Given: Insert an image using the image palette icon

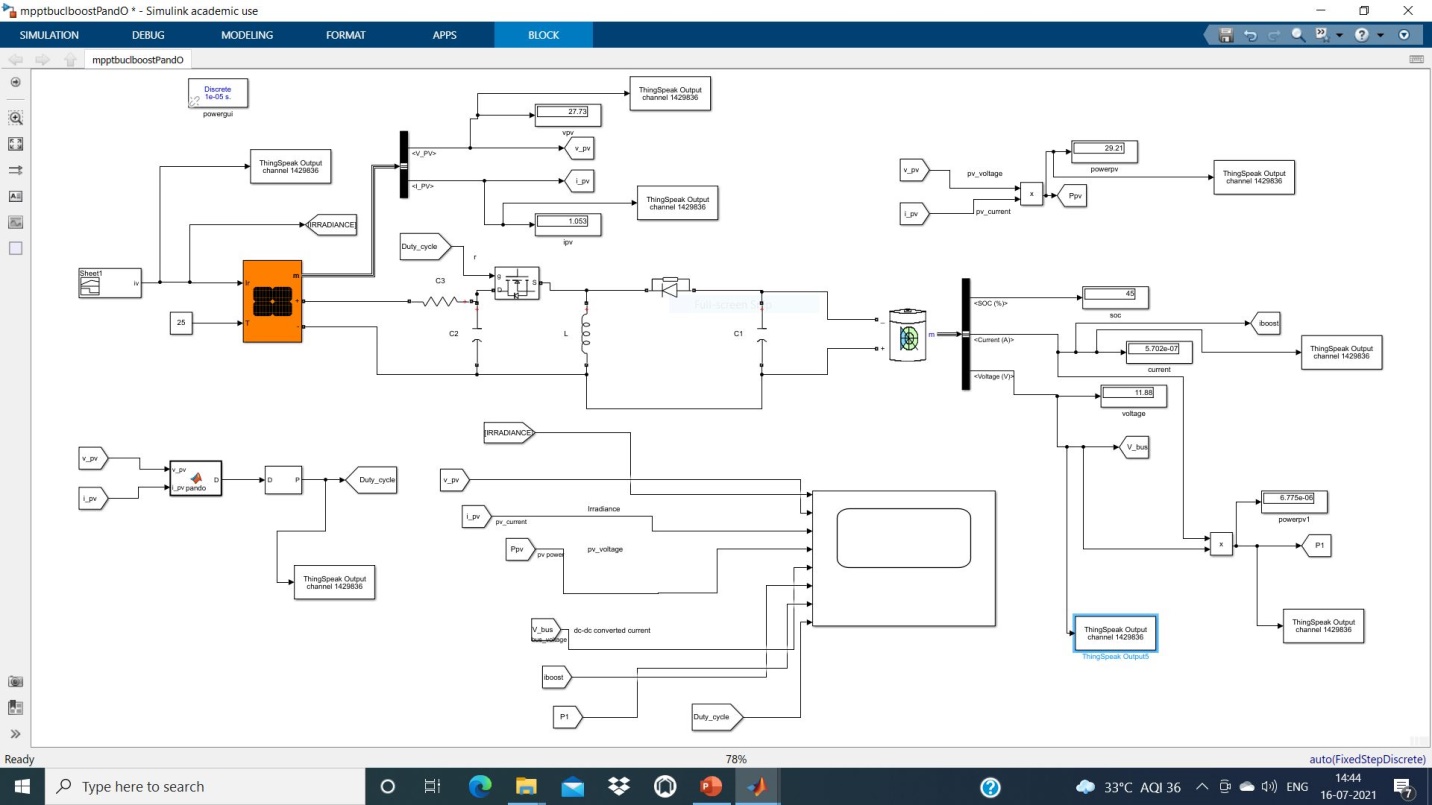Looking at the screenshot, I should click(15, 222).
